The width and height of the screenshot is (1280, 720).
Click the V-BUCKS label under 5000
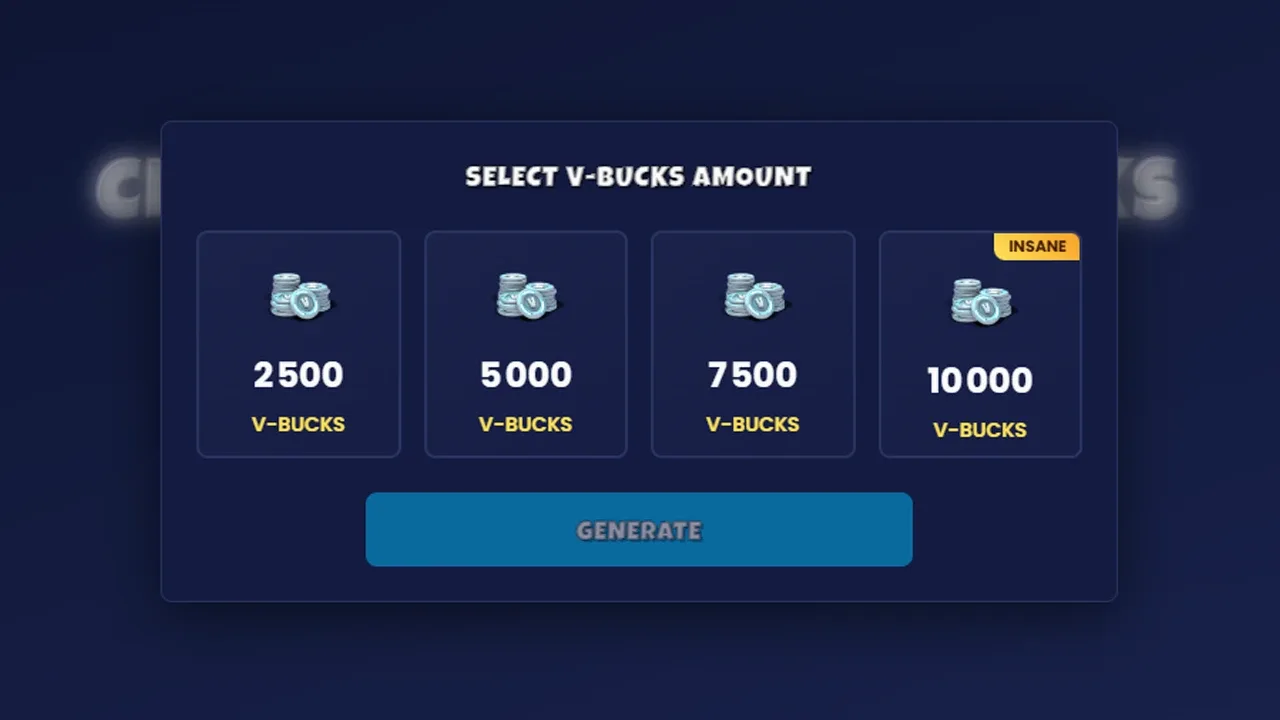(x=526, y=424)
